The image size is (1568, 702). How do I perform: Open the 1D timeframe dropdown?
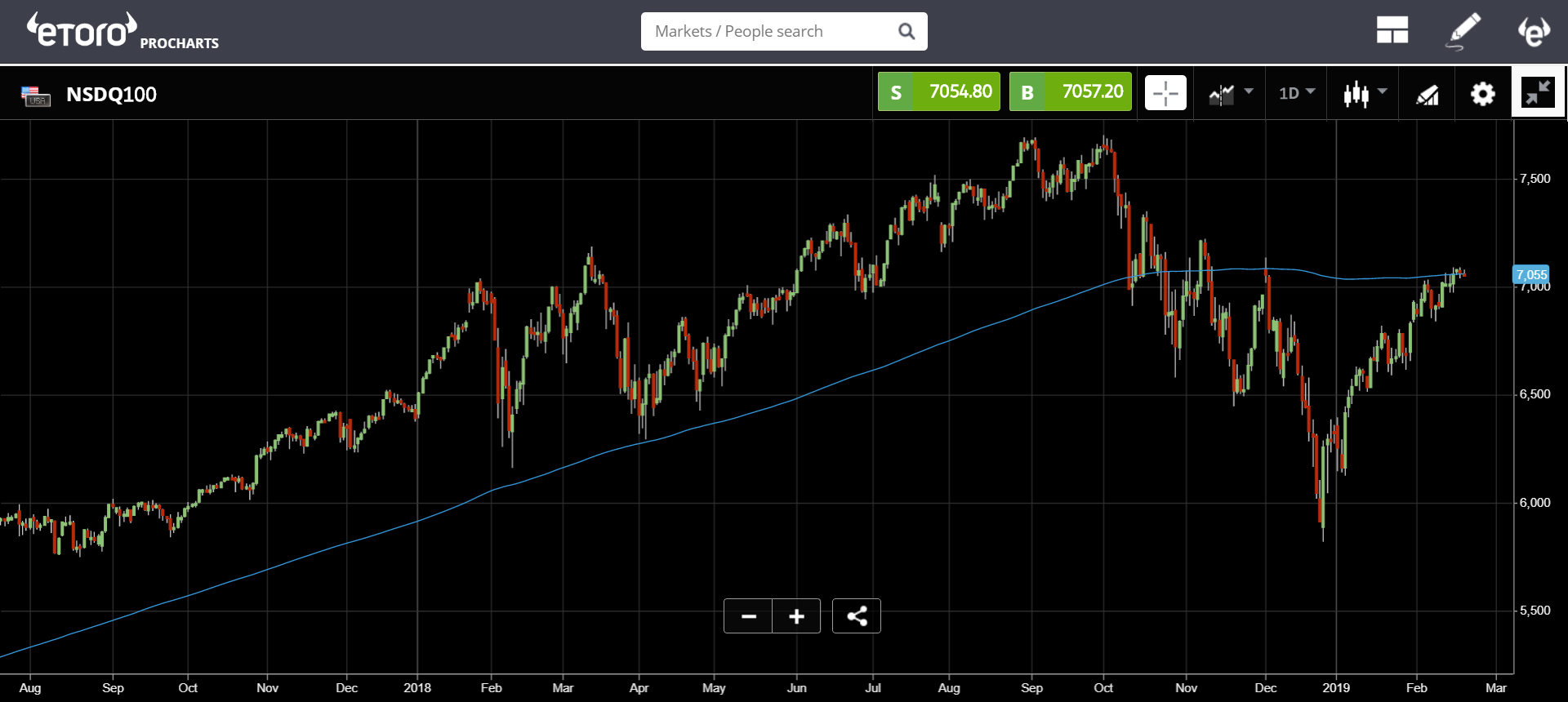1297,93
